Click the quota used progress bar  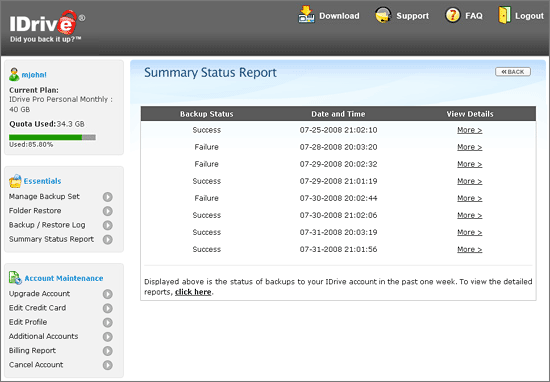pyautogui.click(x=52, y=137)
